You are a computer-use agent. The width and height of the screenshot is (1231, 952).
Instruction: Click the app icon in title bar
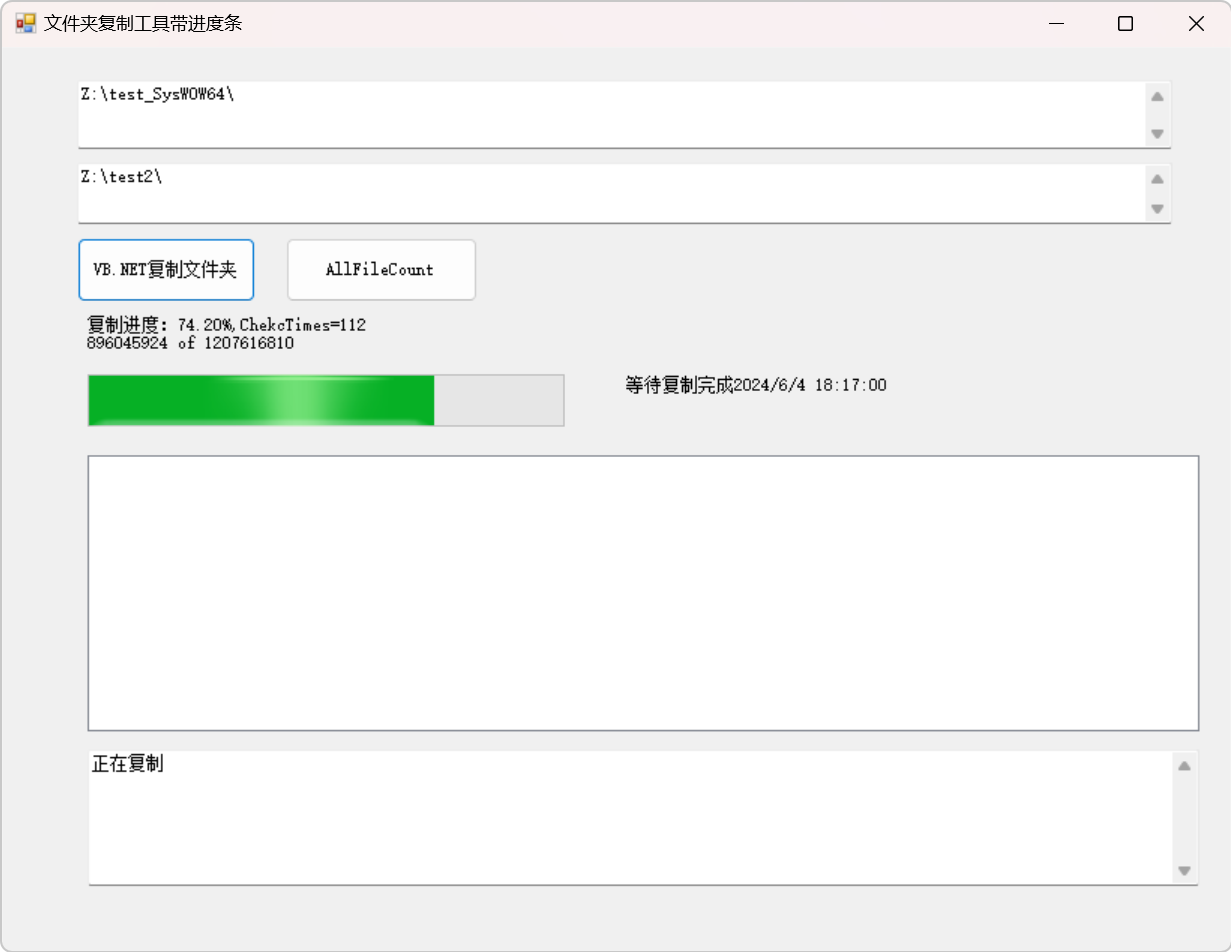(x=25, y=24)
